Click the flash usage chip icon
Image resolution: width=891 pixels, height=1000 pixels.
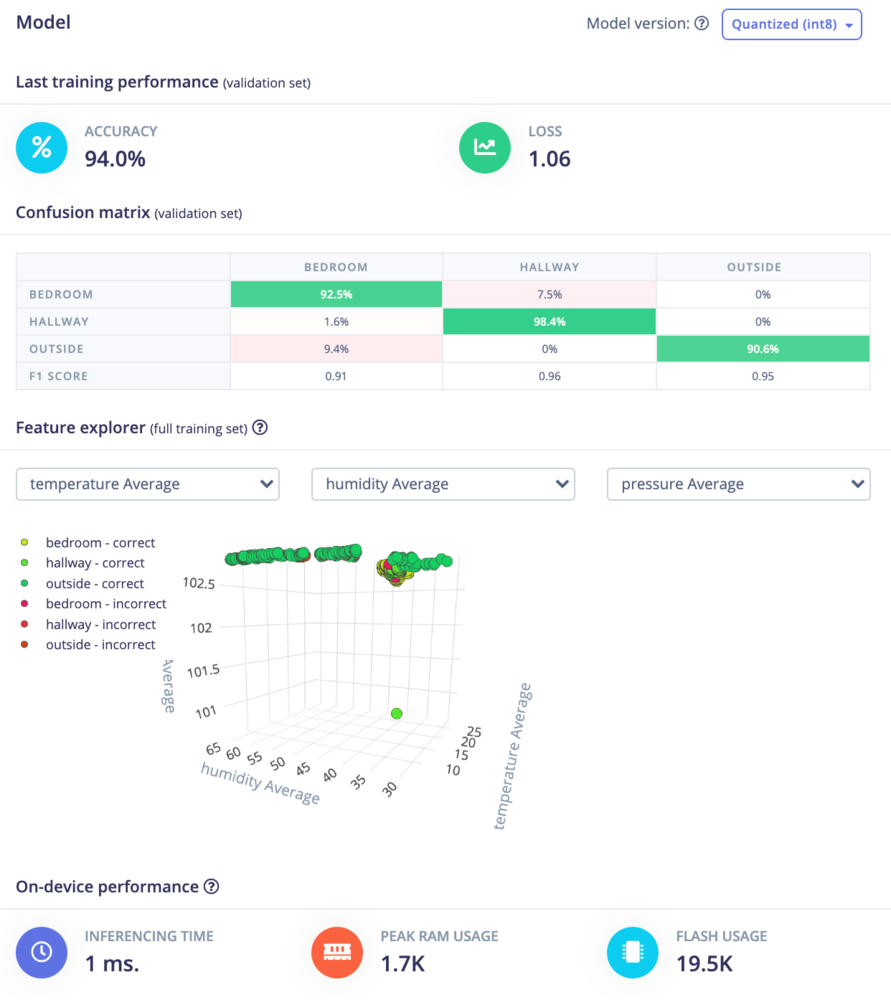(633, 952)
